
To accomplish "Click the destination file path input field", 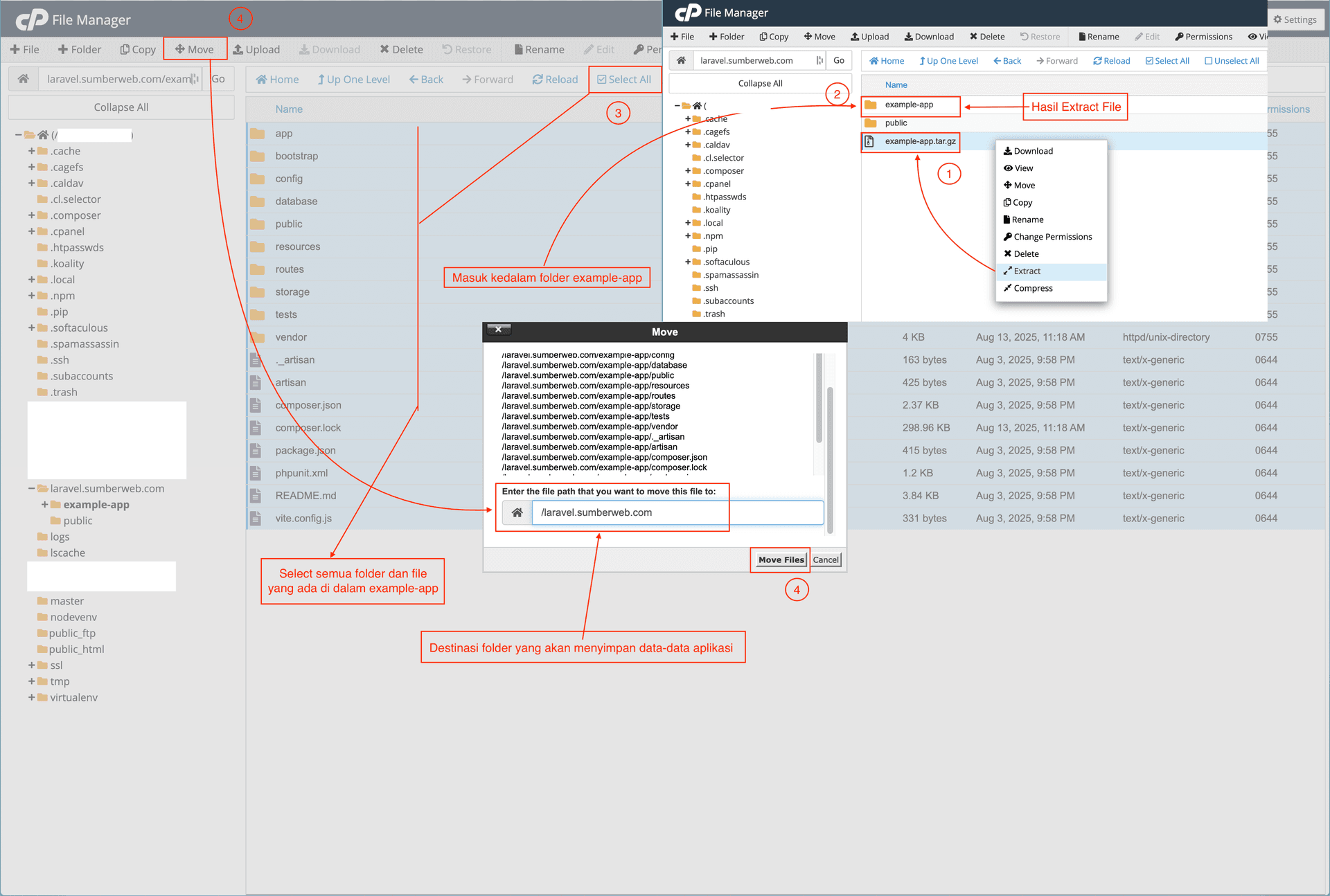I will 677,513.
